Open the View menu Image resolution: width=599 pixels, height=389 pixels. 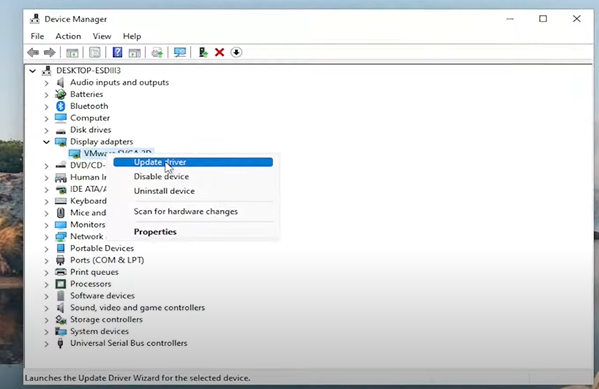(x=102, y=36)
